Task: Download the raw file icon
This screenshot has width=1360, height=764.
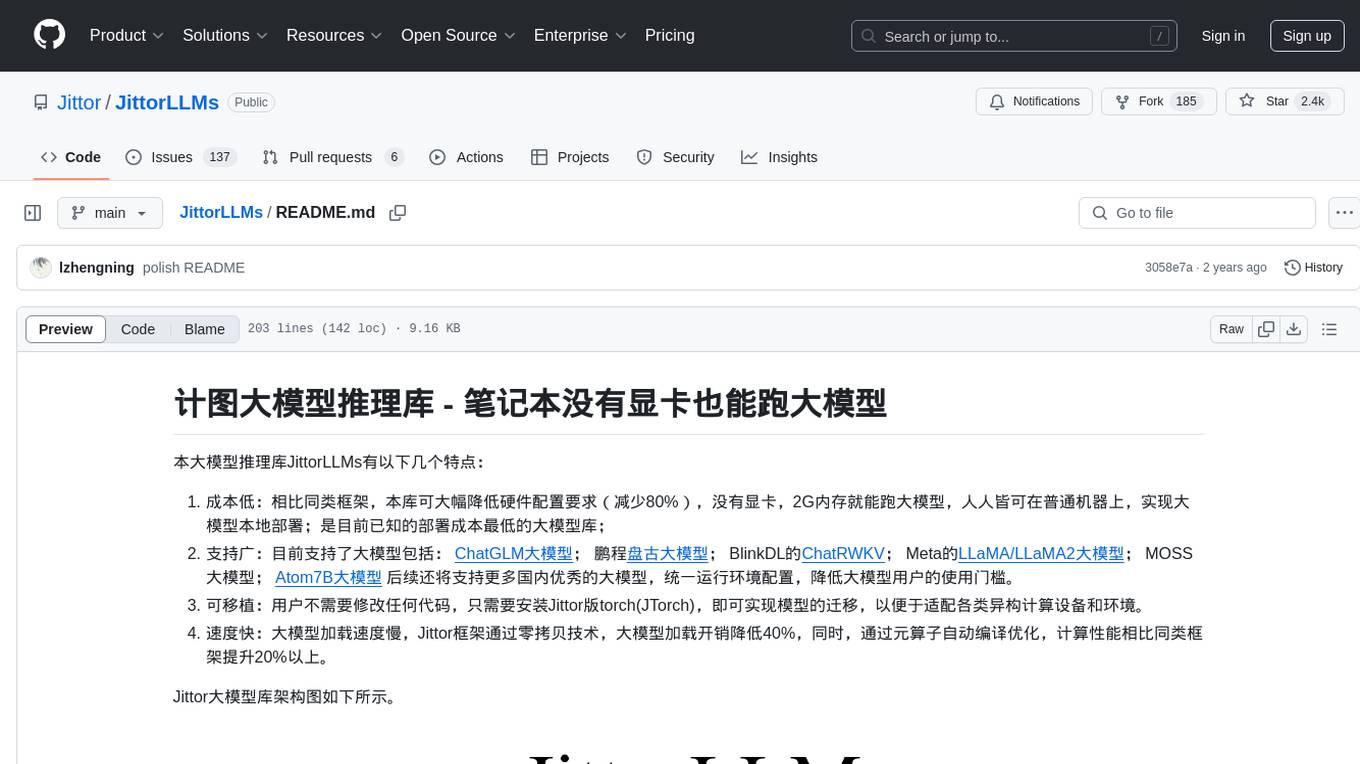Action: pos(1294,329)
